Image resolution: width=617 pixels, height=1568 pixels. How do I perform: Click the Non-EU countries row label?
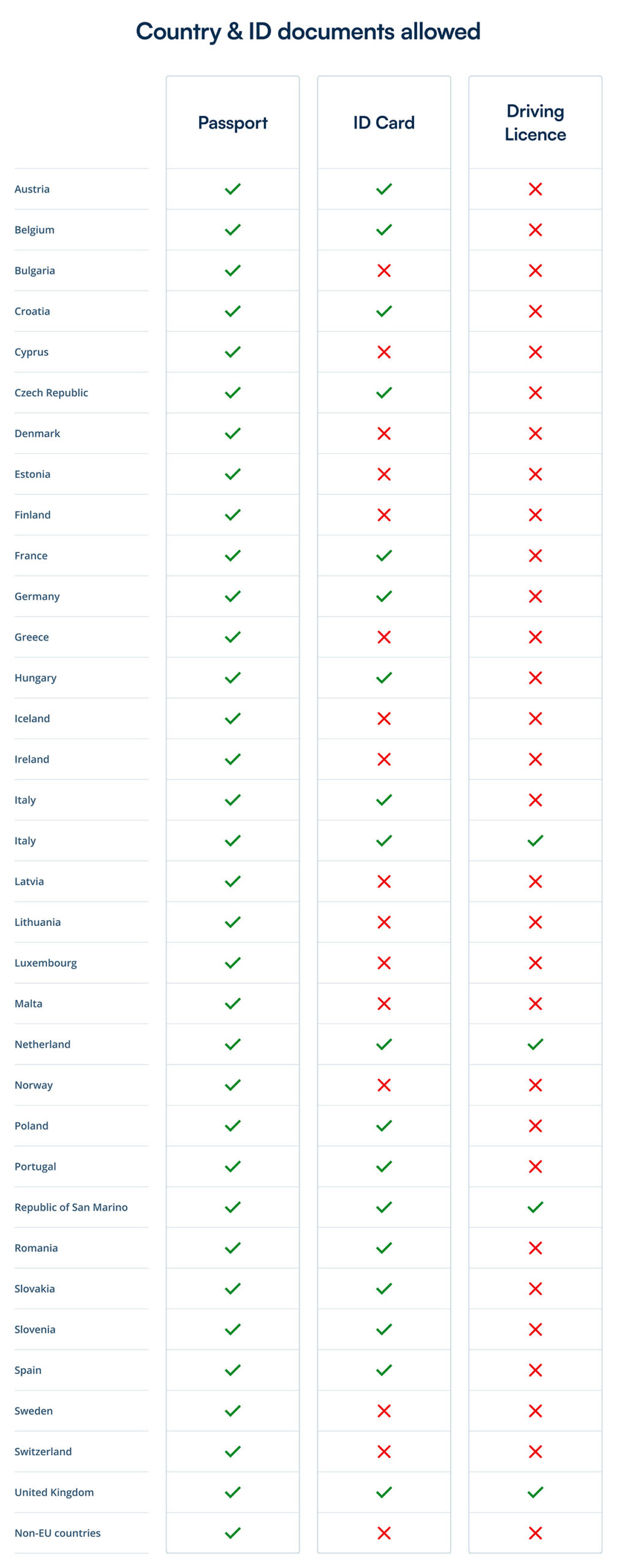point(58,1532)
